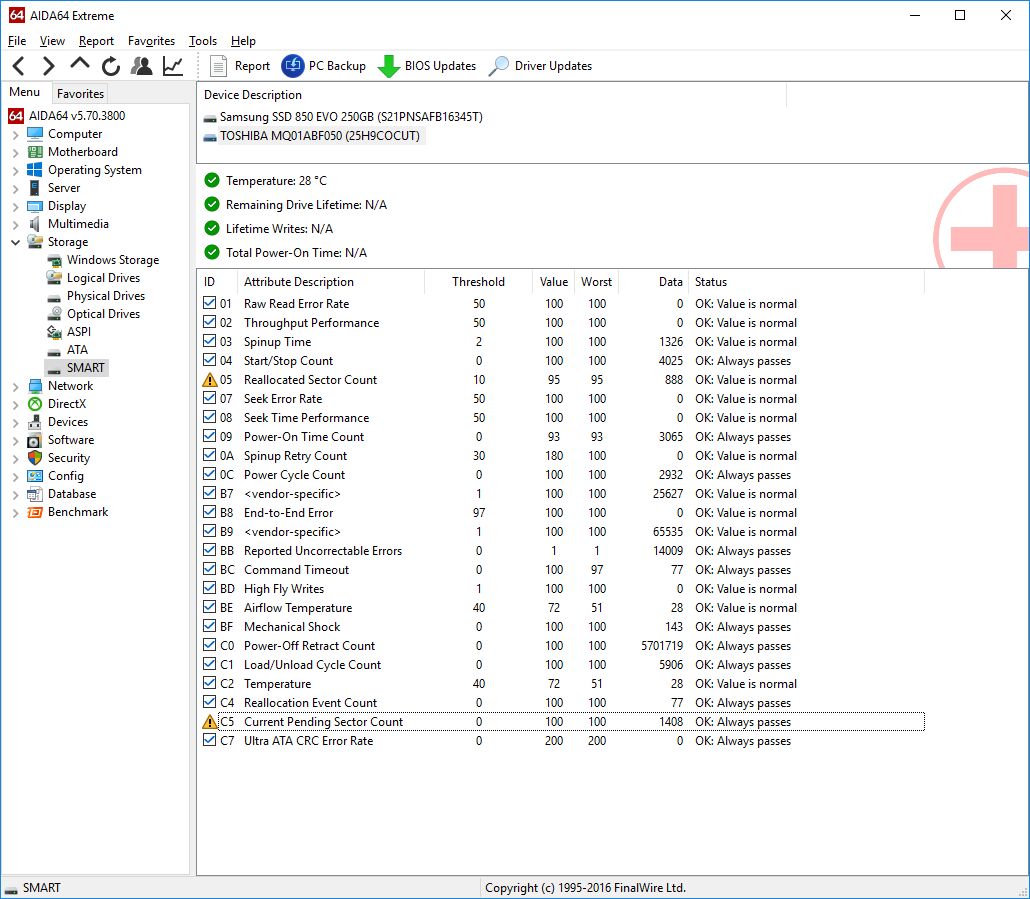Click the green BIOS Updates arrow icon
Image resolution: width=1030 pixels, height=899 pixels.
(389, 66)
